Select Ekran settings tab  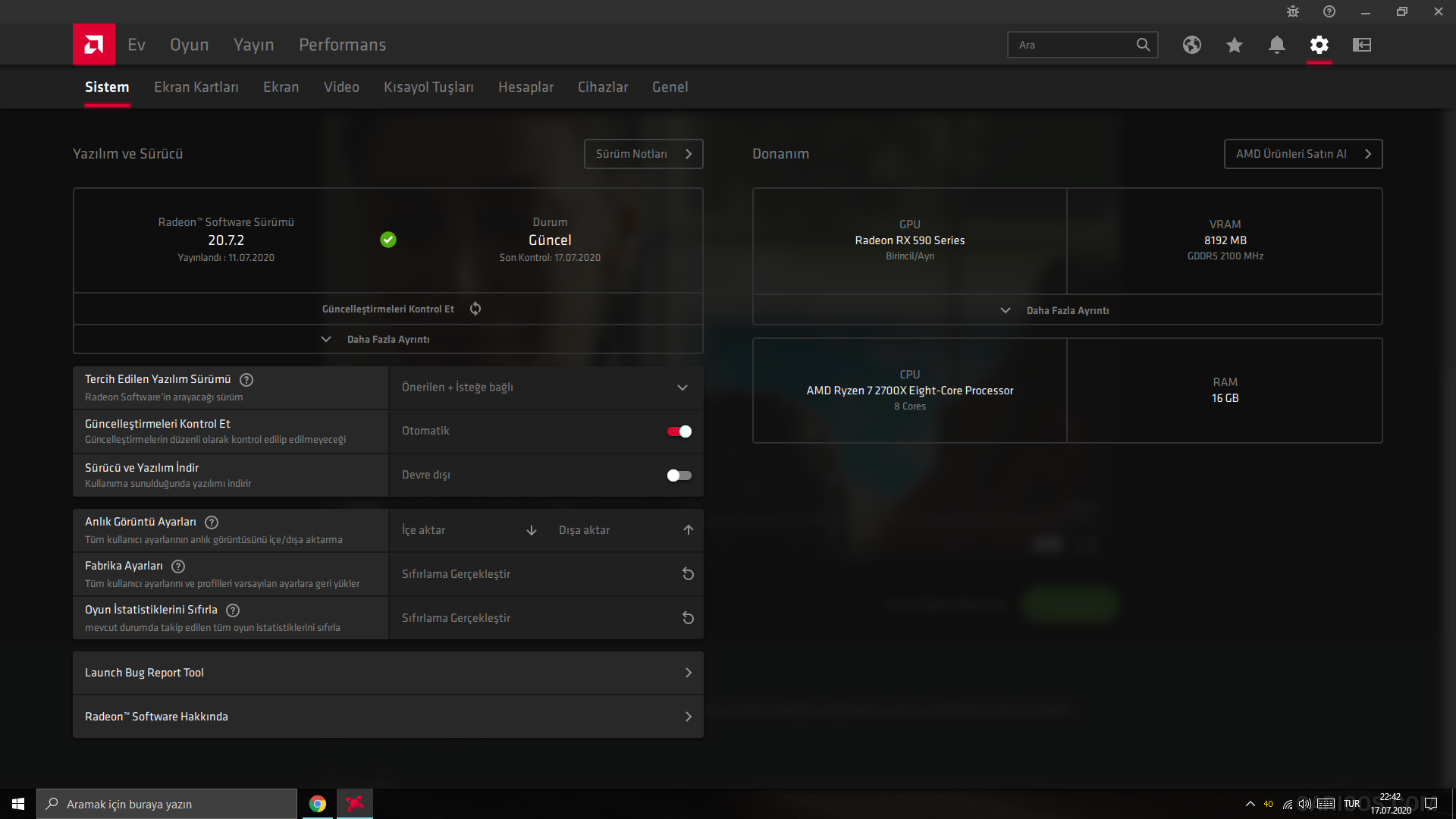tap(281, 87)
